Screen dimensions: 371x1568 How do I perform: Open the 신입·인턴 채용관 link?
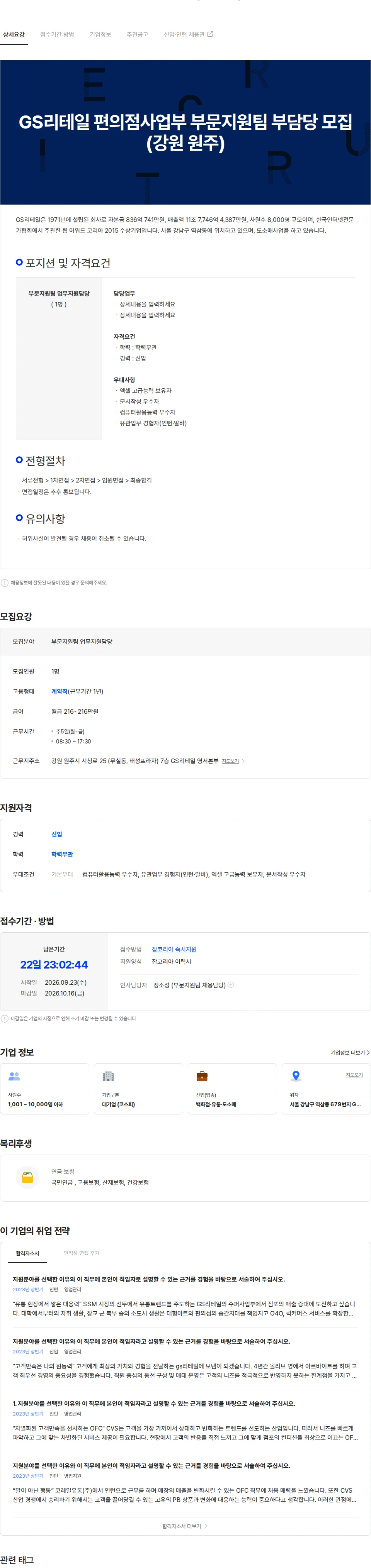184,35
